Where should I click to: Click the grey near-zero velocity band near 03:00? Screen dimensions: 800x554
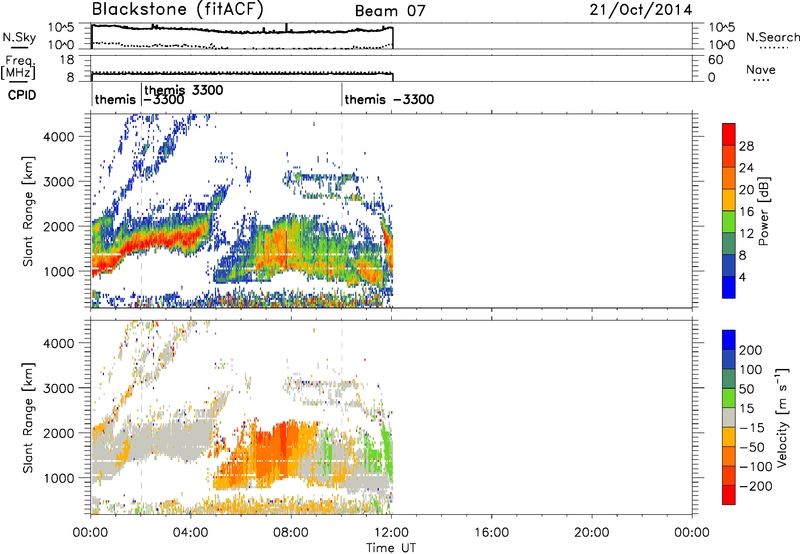click(166, 441)
